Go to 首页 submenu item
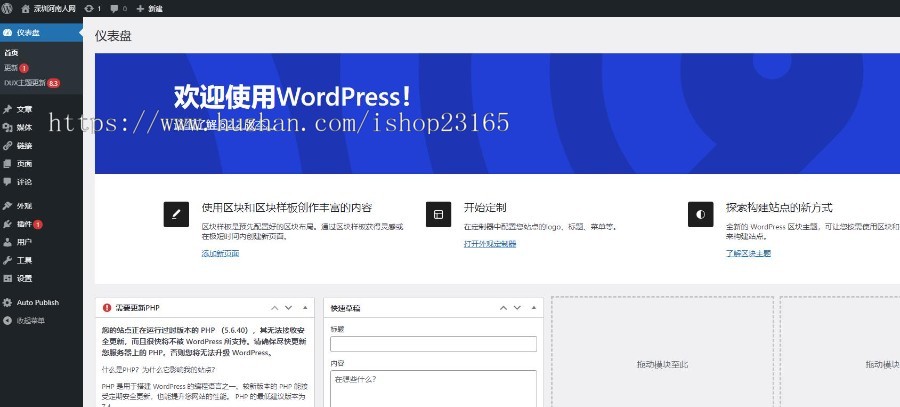Screen dimensions: 900x407 point(11,53)
